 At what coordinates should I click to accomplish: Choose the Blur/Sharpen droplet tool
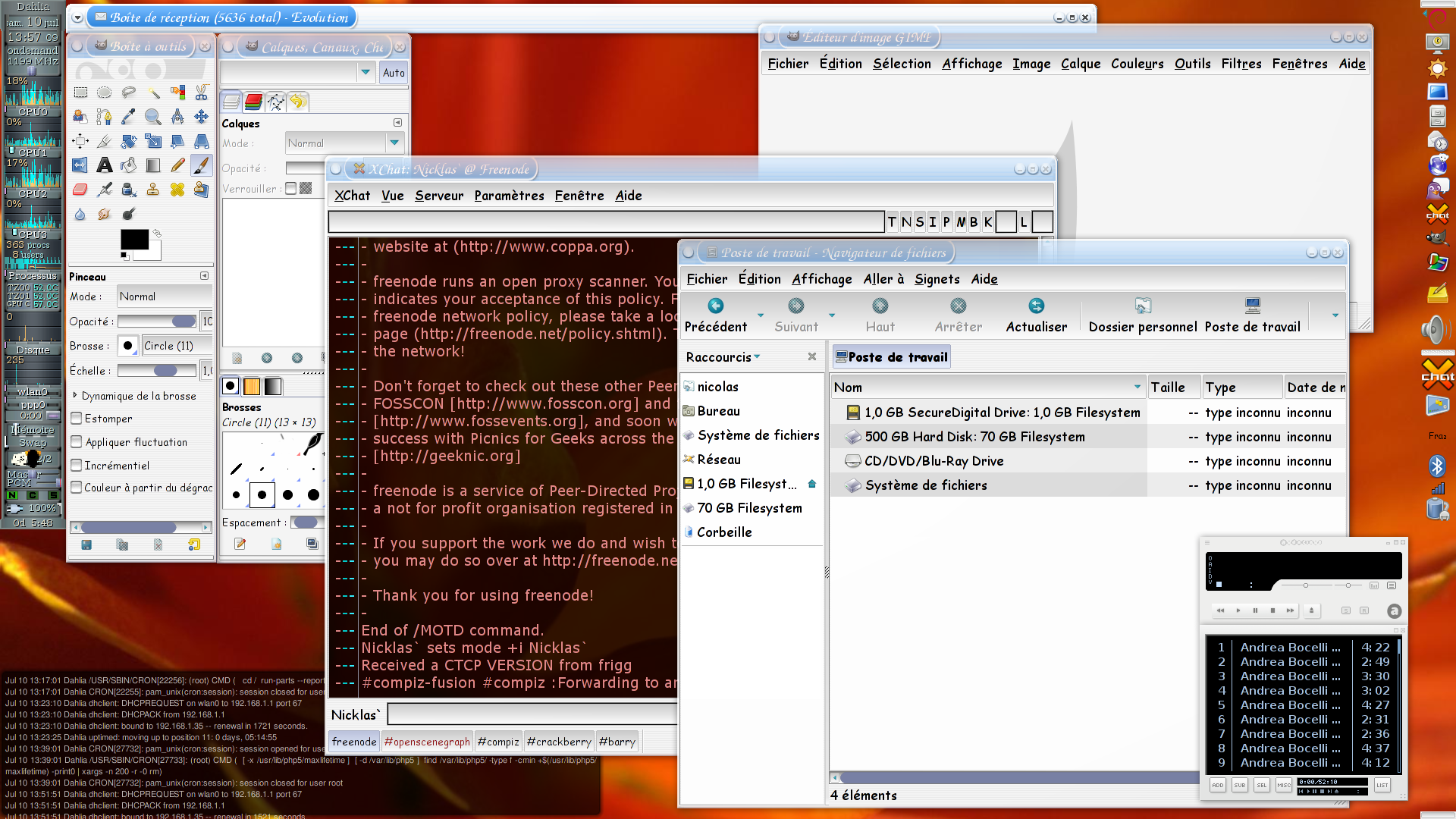[80, 214]
